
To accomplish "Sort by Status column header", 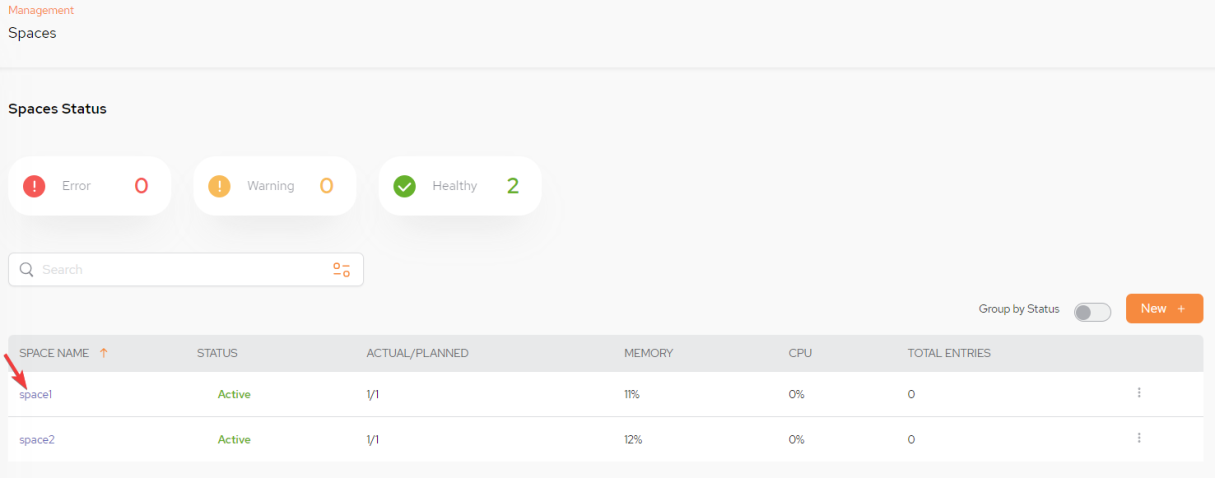I will tap(217, 353).
